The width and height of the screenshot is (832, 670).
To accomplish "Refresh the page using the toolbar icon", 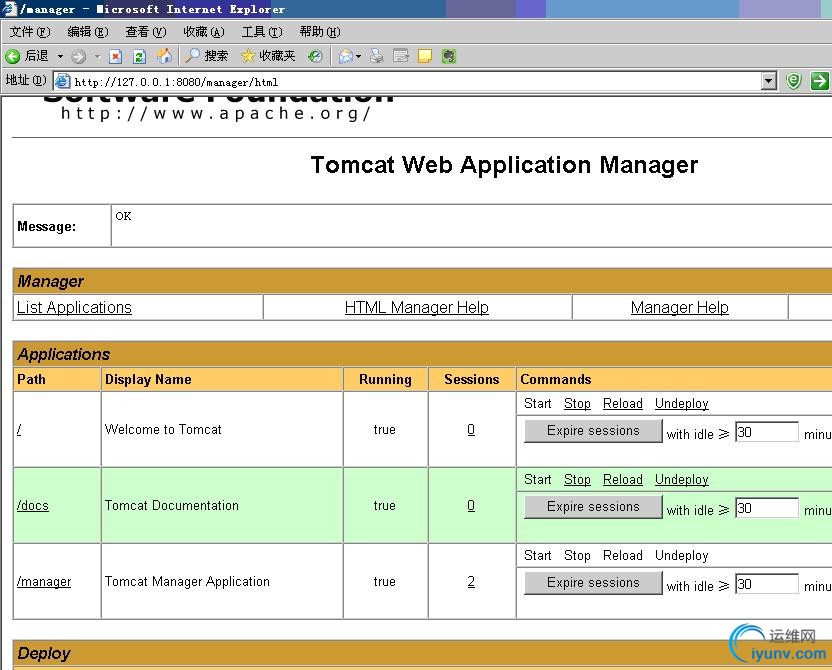I will click(140, 56).
